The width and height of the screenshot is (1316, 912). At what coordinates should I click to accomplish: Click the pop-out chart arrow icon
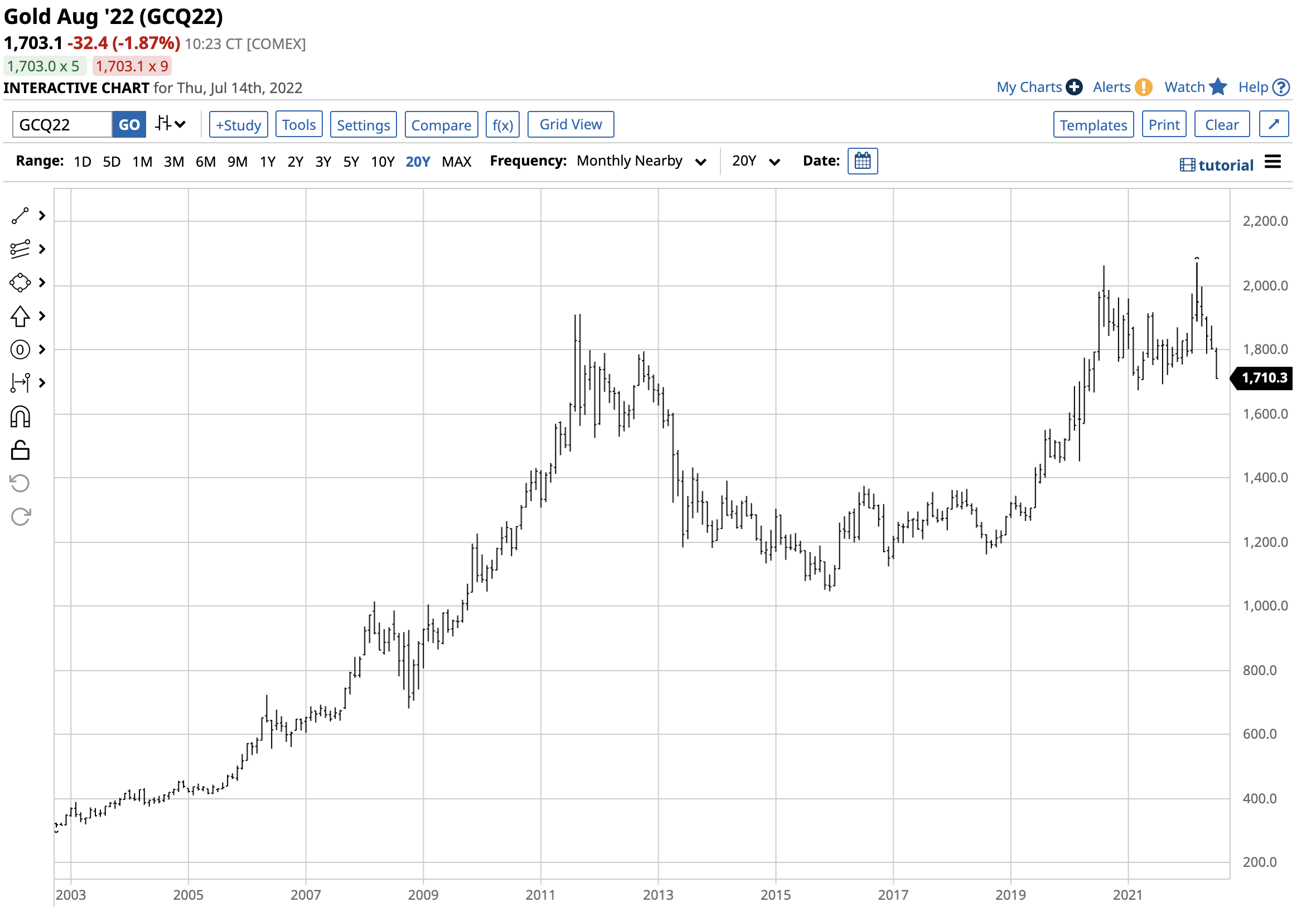tap(1273, 124)
